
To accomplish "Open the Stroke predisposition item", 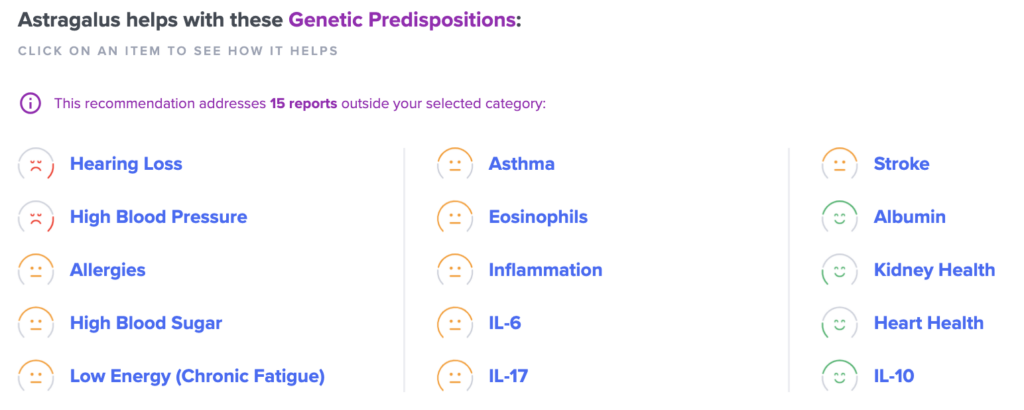I will pos(901,164).
